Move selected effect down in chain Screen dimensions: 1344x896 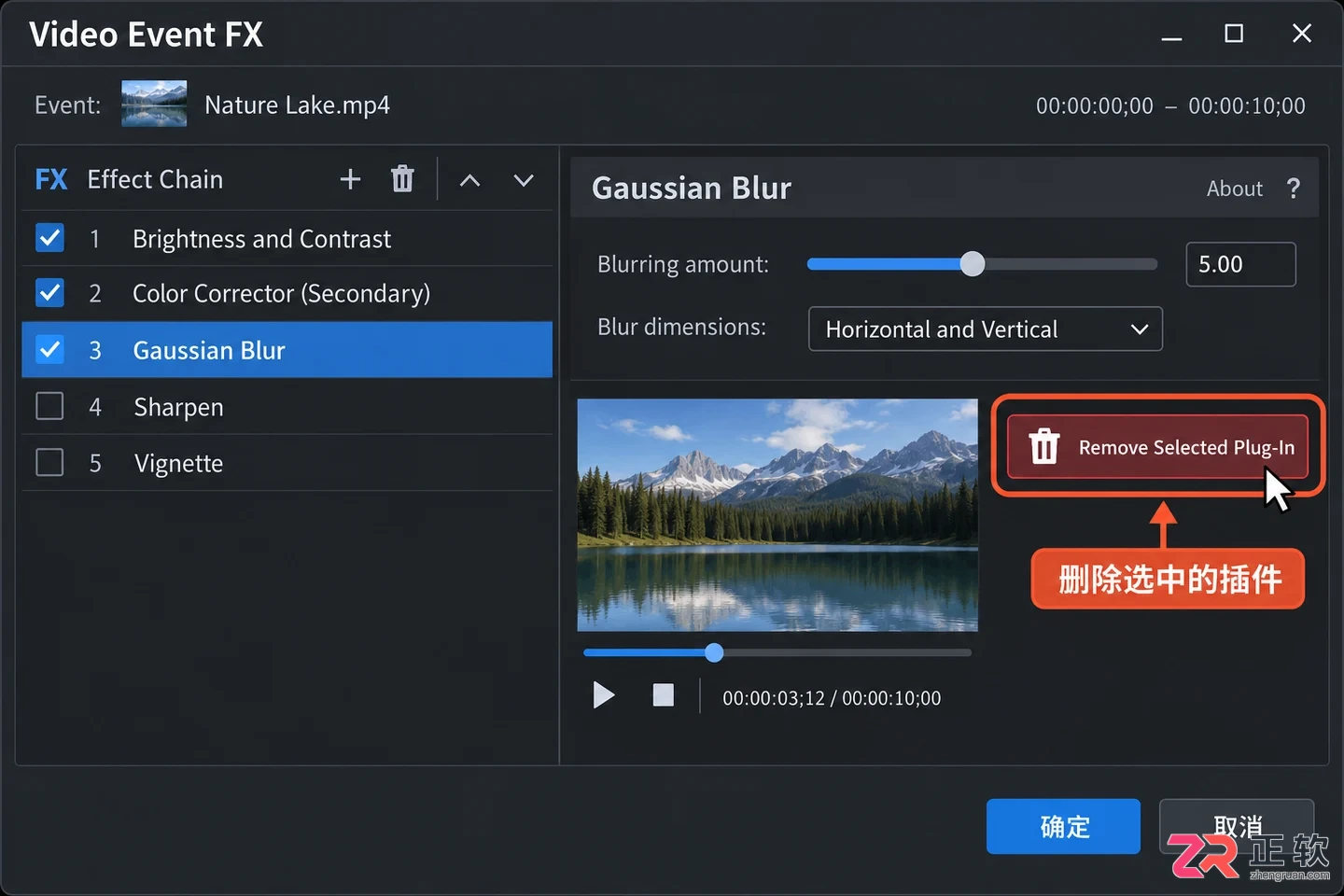[x=524, y=180]
